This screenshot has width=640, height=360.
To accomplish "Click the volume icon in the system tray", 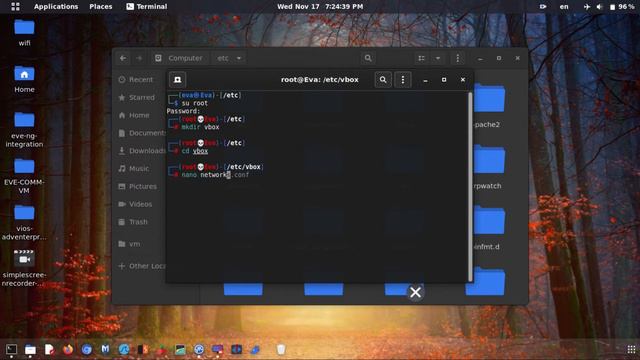I will tap(599, 7).
